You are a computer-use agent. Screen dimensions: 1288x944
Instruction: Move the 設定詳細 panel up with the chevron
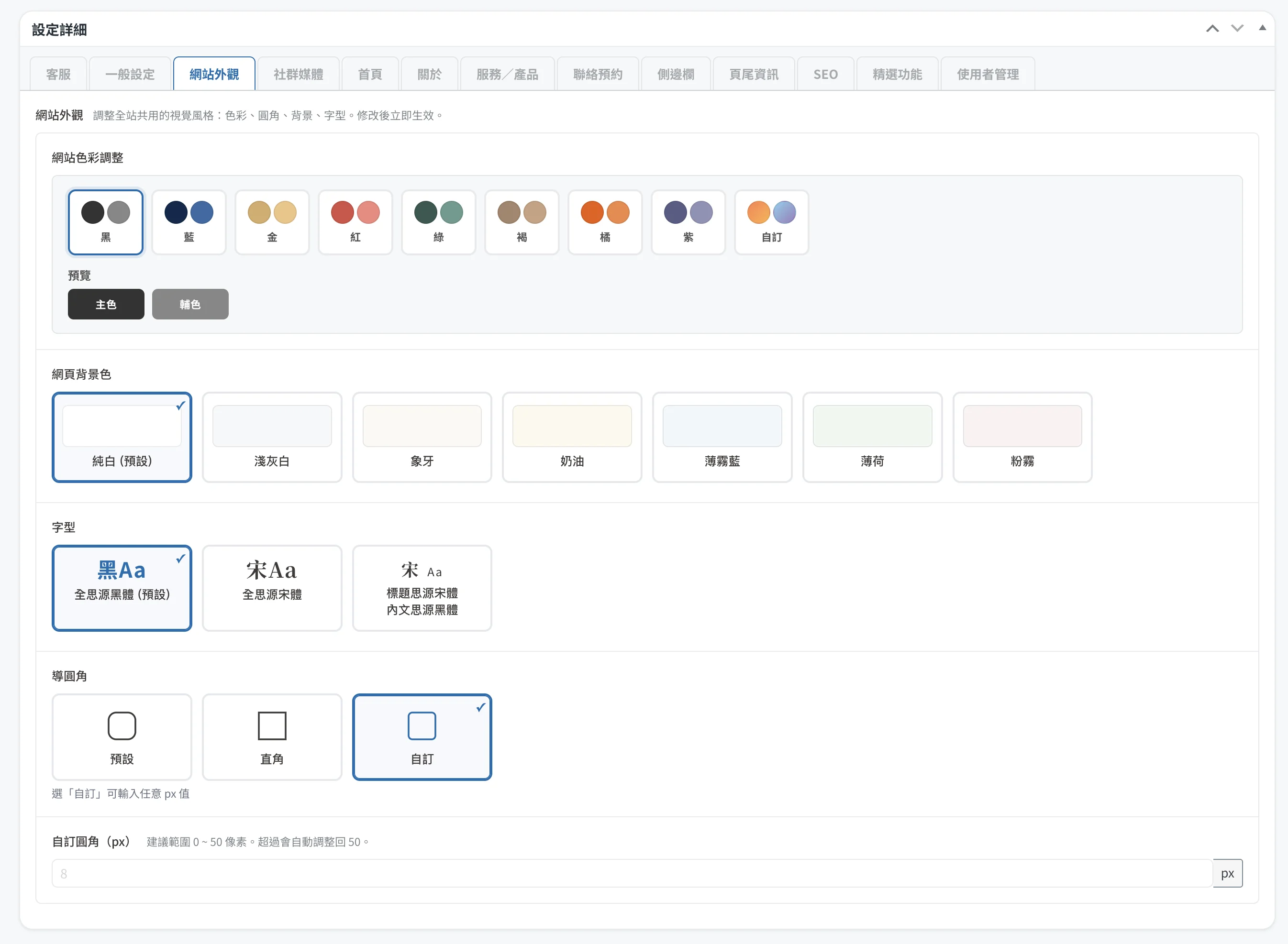[1212, 29]
